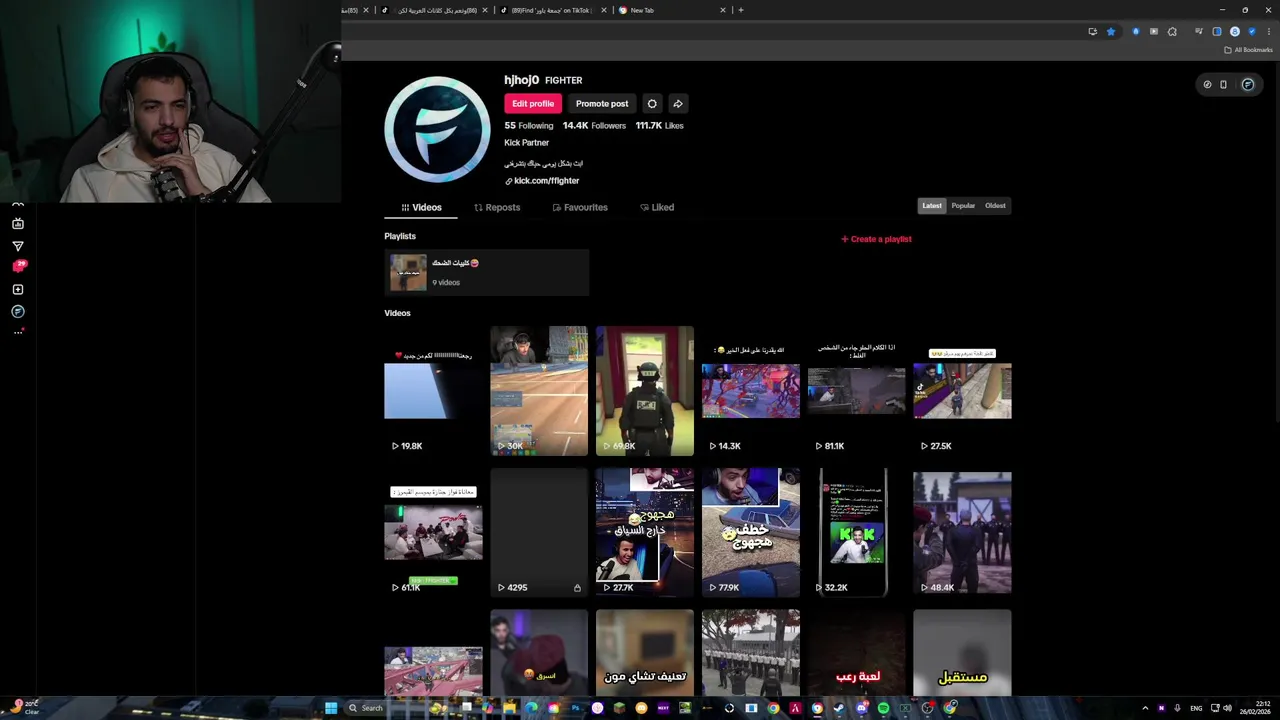The height and width of the screenshot is (720, 1280).
Task: Switch to the Videos tab
Action: (x=421, y=207)
